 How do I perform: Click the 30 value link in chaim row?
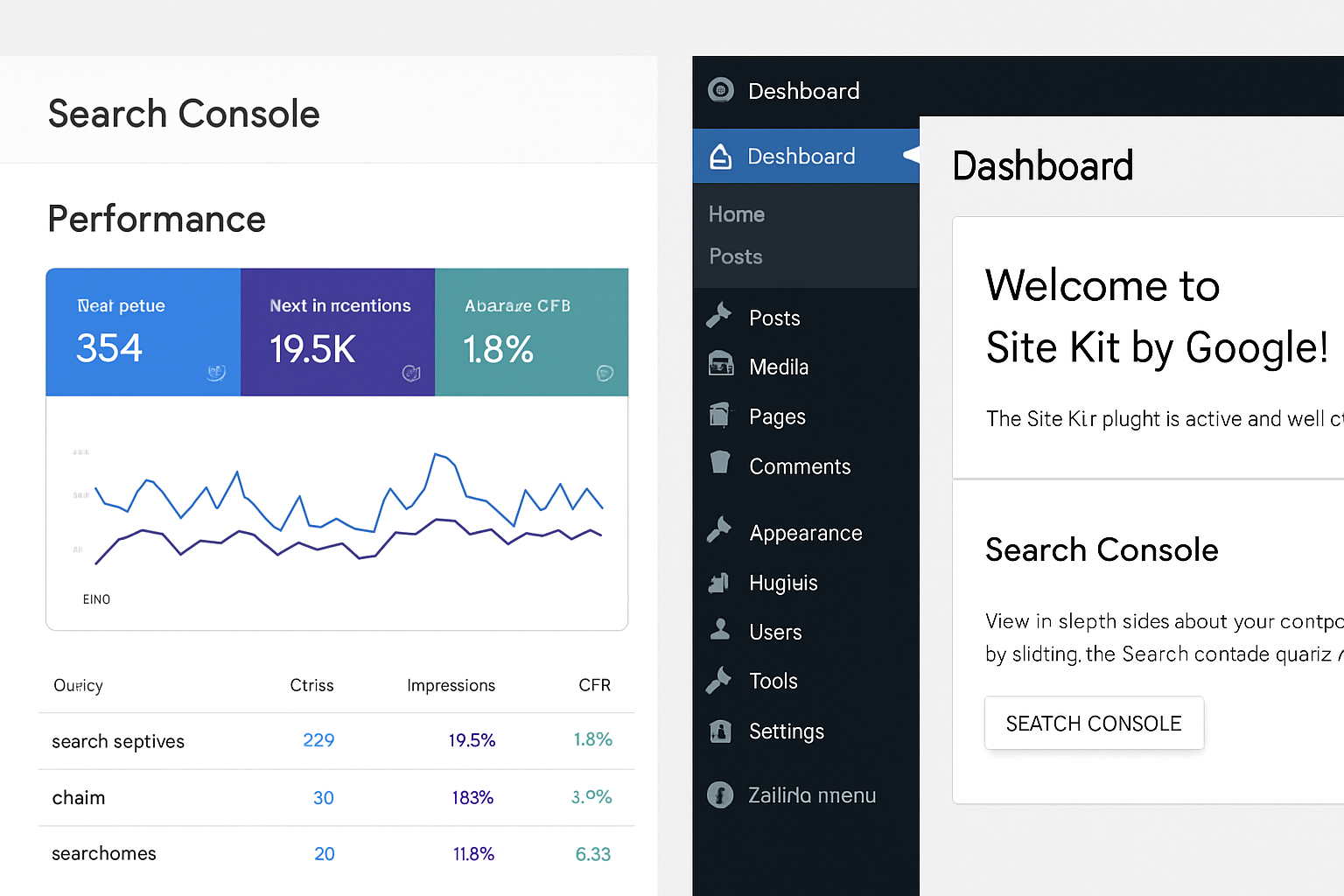323,797
